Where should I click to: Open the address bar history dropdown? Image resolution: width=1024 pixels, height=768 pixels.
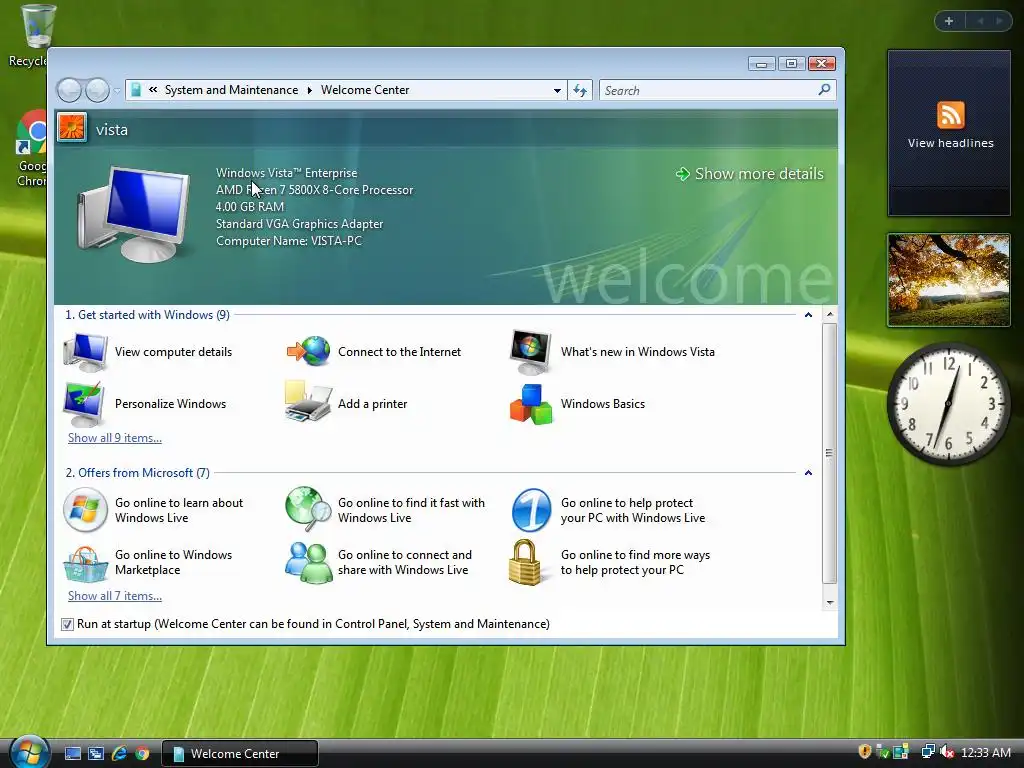(x=557, y=91)
